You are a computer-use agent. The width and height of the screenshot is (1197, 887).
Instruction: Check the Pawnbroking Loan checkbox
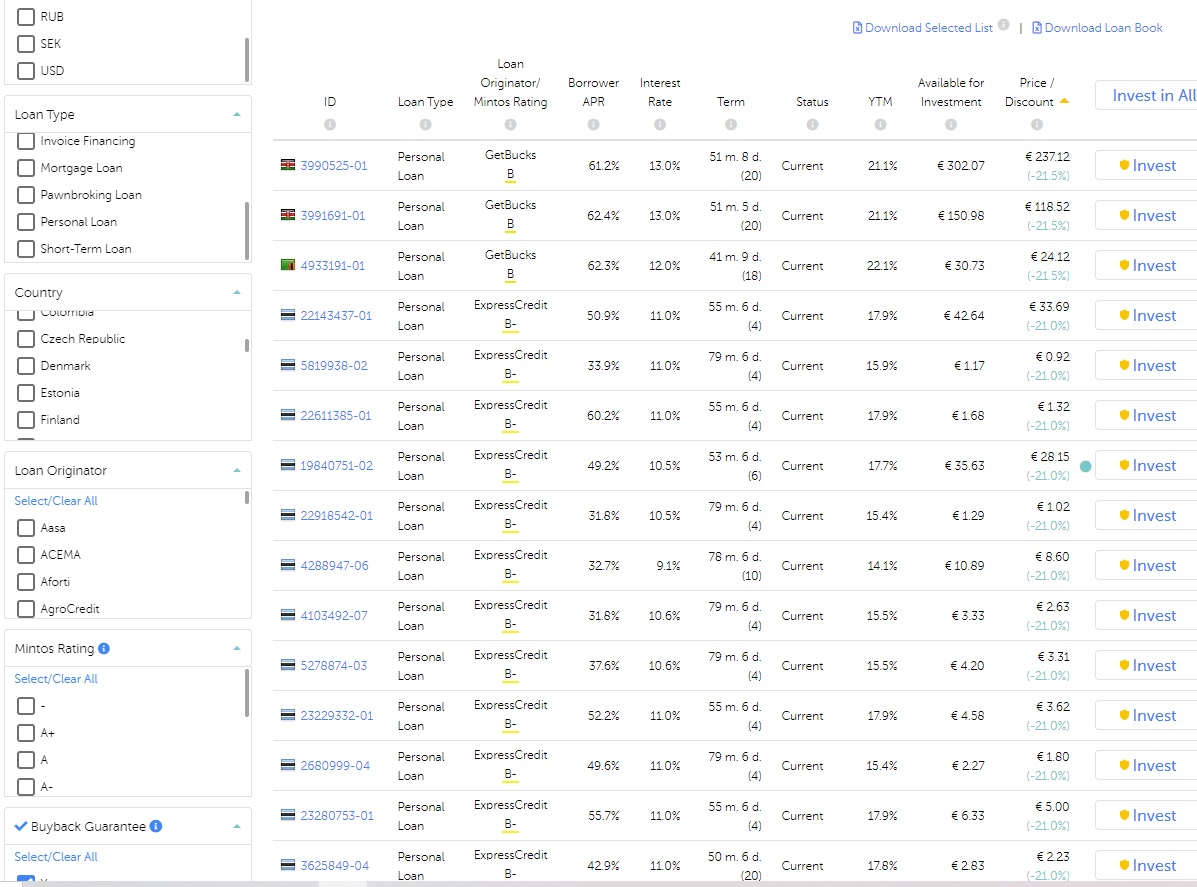pyautogui.click(x=26, y=195)
